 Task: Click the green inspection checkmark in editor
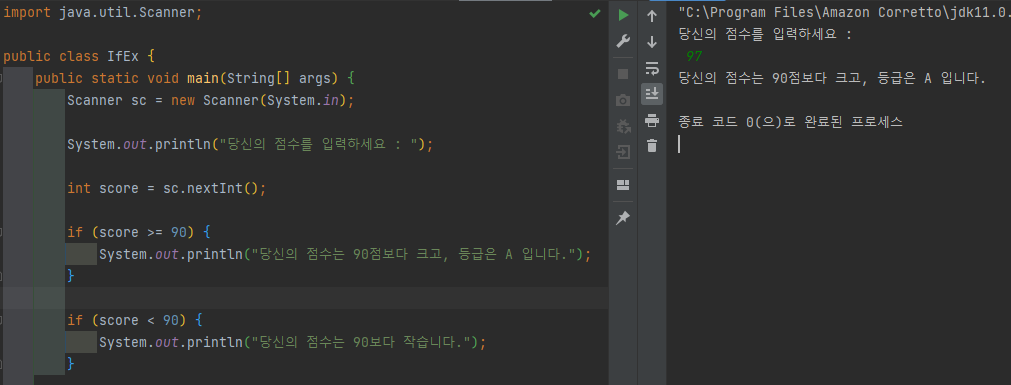point(594,14)
